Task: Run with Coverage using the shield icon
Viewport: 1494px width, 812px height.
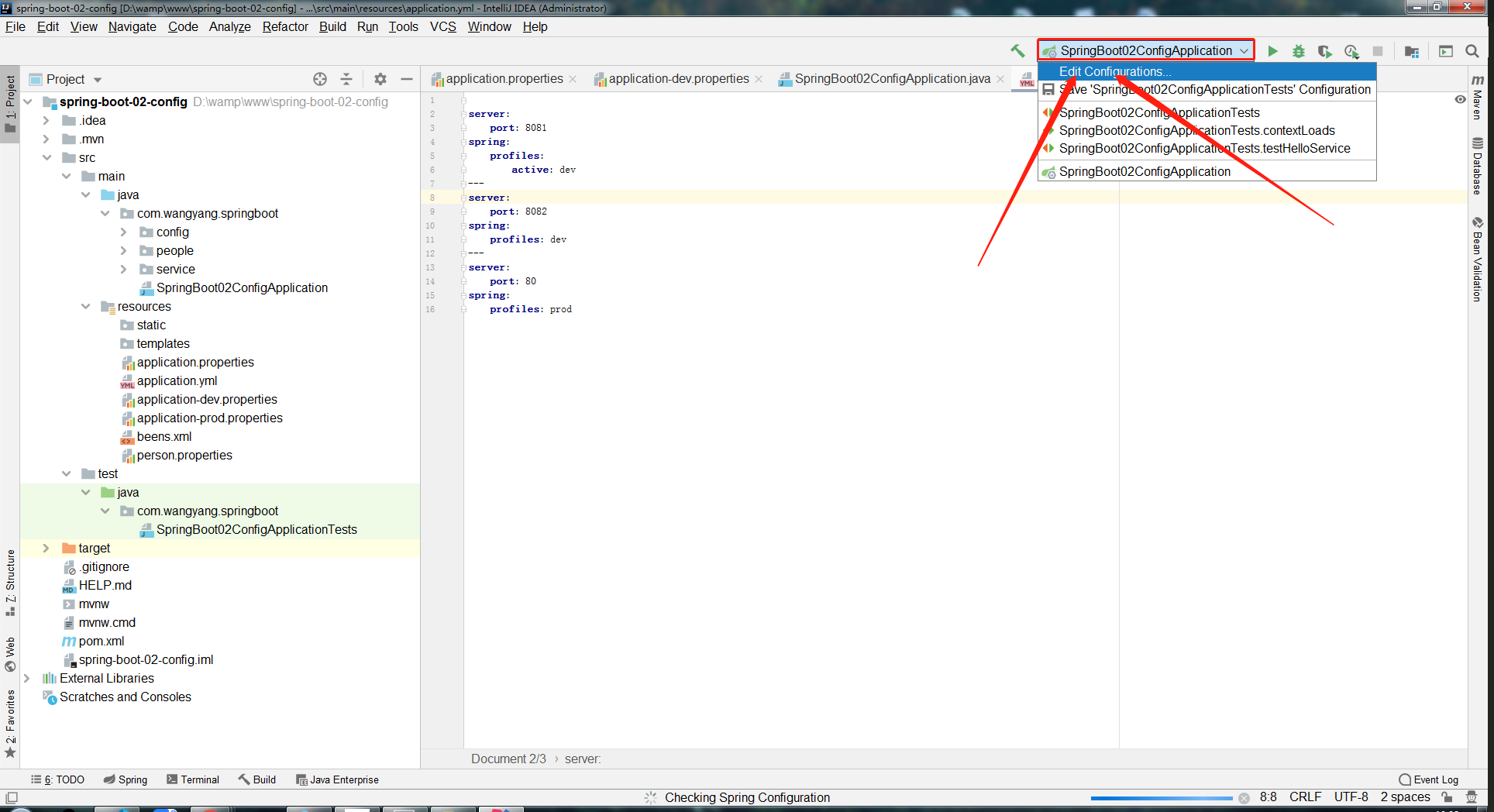Action: click(x=1325, y=51)
